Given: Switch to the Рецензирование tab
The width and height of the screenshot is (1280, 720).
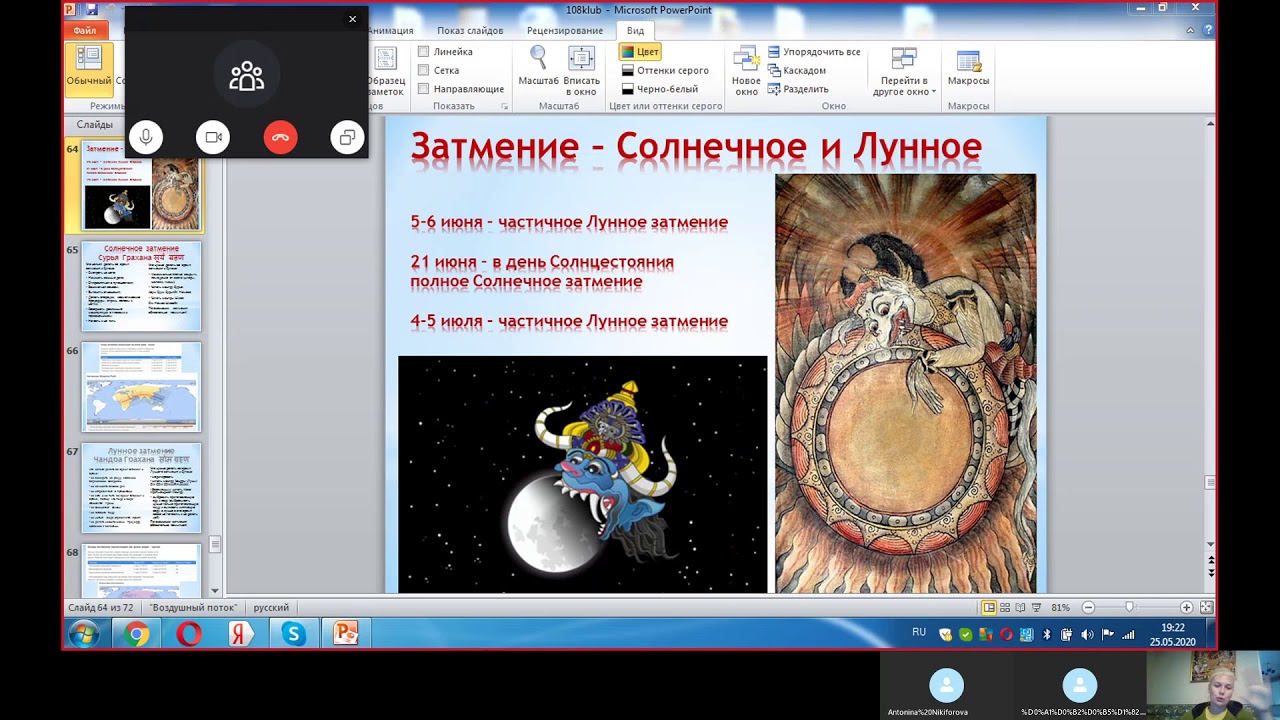Looking at the screenshot, I should (565, 31).
